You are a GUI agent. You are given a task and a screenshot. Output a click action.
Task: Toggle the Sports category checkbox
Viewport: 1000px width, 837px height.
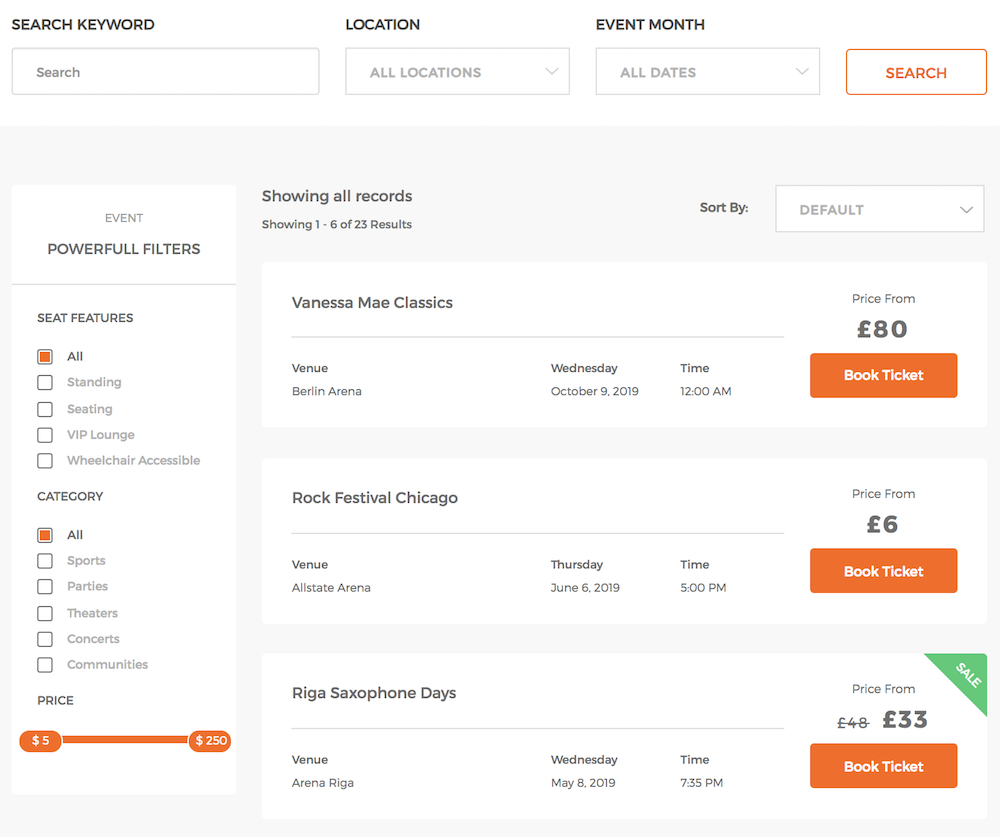point(45,561)
